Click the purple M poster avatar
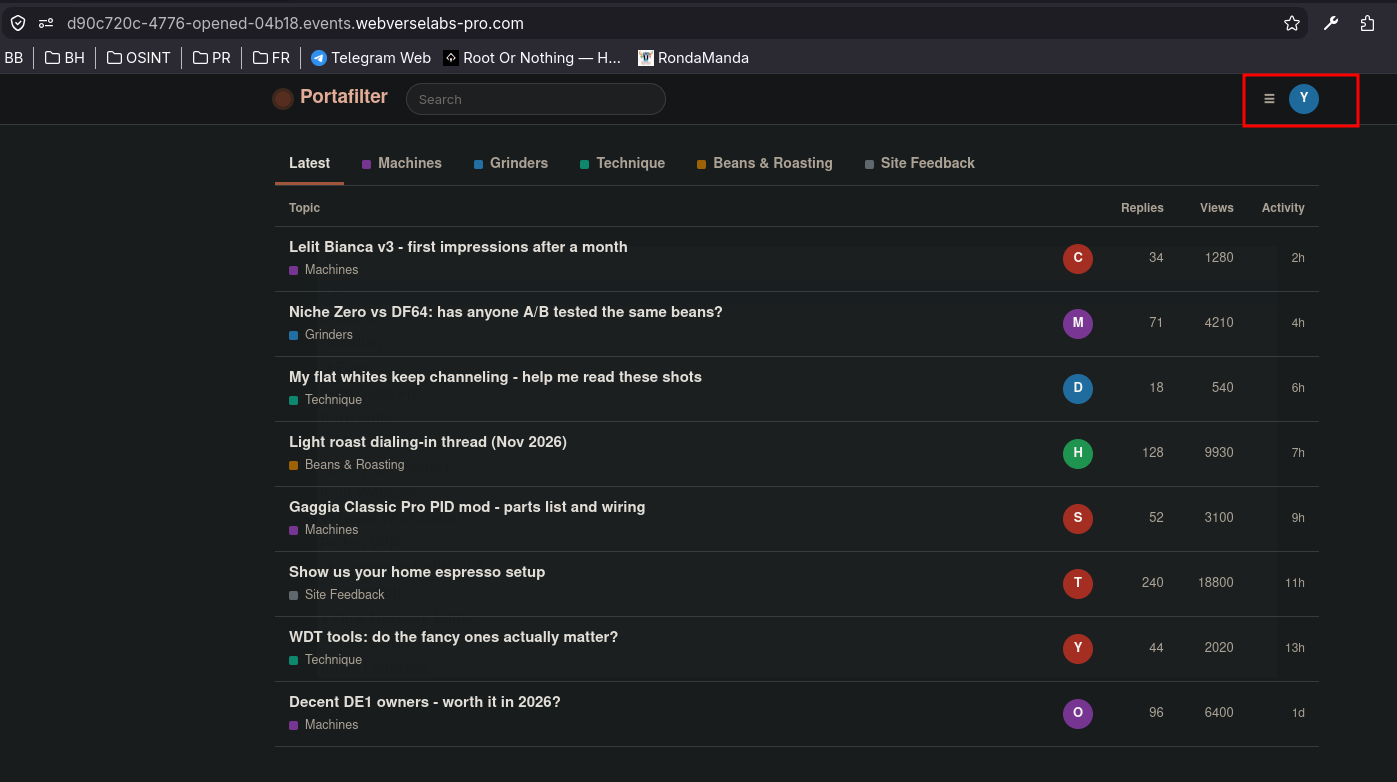 pyautogui.click(x=1077, y=323)
